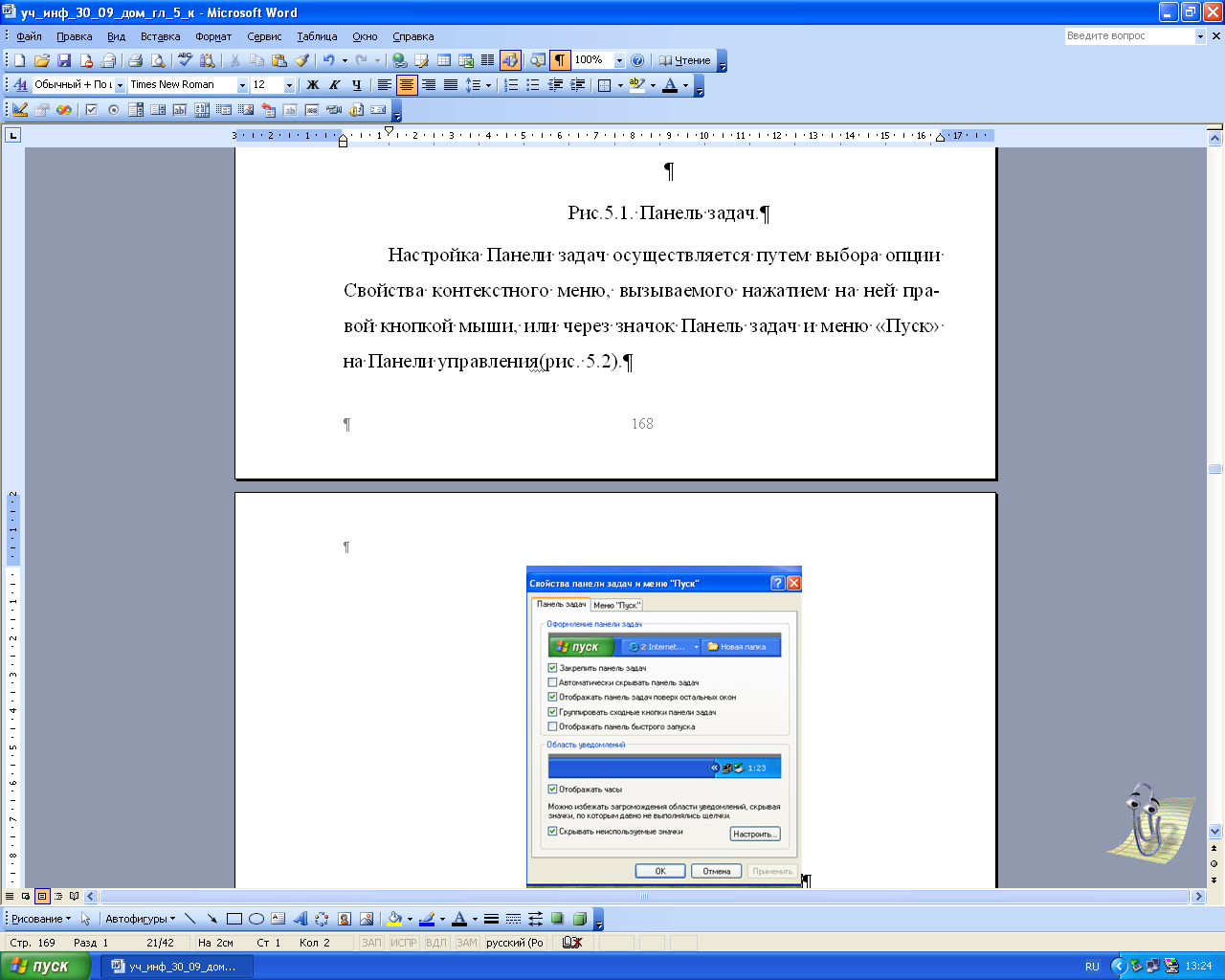Open Microsoft Word Help (question mark icon)

(637, 60)
